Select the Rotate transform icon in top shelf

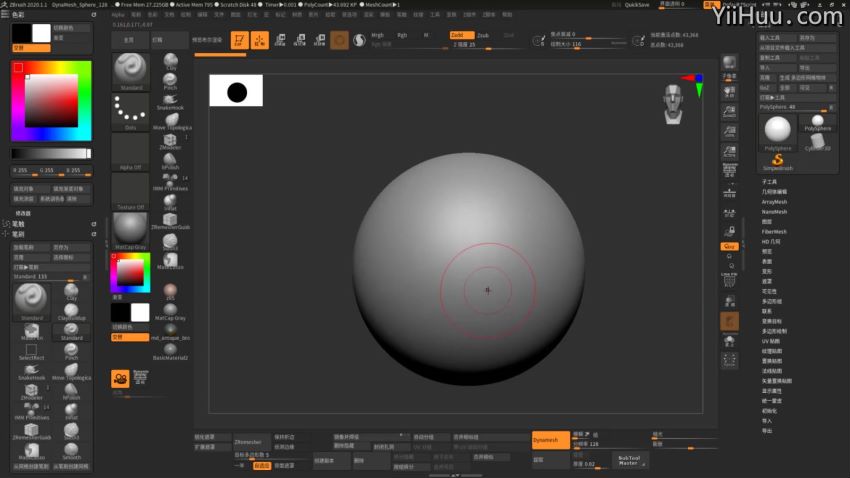click(320, 40)
